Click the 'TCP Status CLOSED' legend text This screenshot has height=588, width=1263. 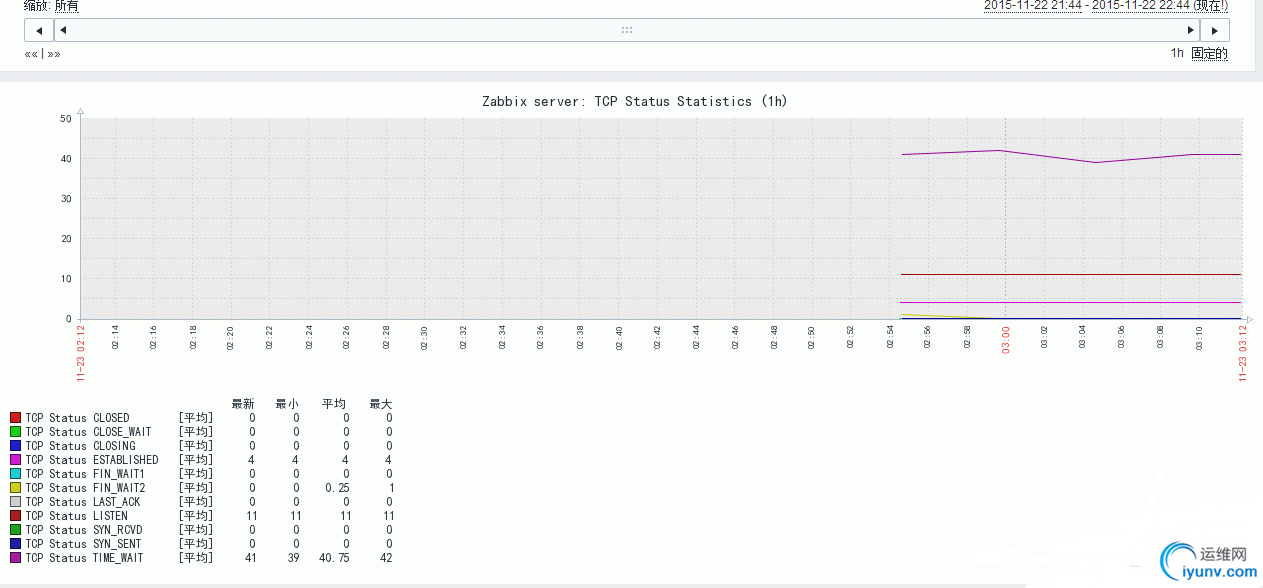click(x=78, y=418)
